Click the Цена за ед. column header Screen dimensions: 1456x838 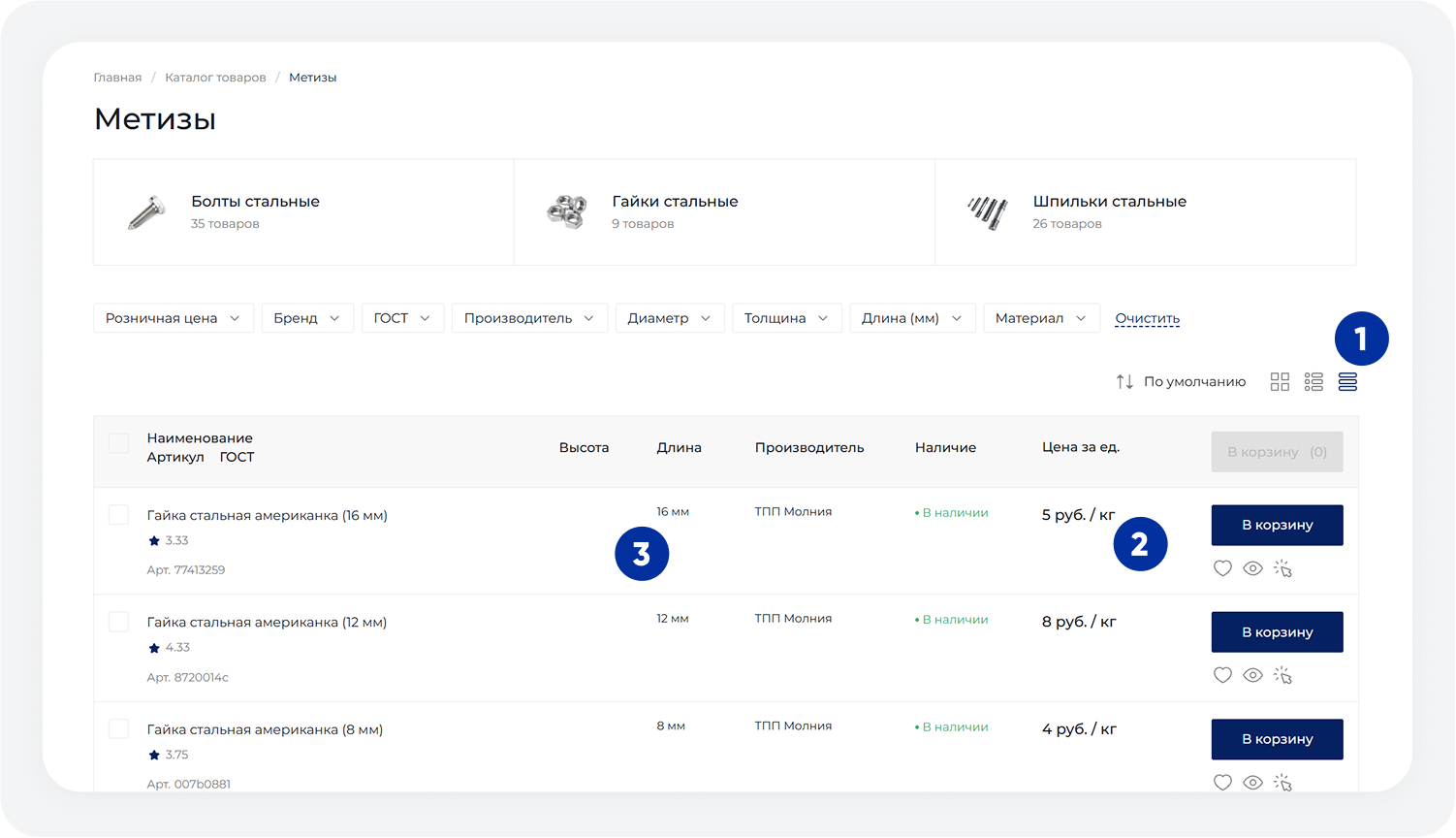[1081, 447]
